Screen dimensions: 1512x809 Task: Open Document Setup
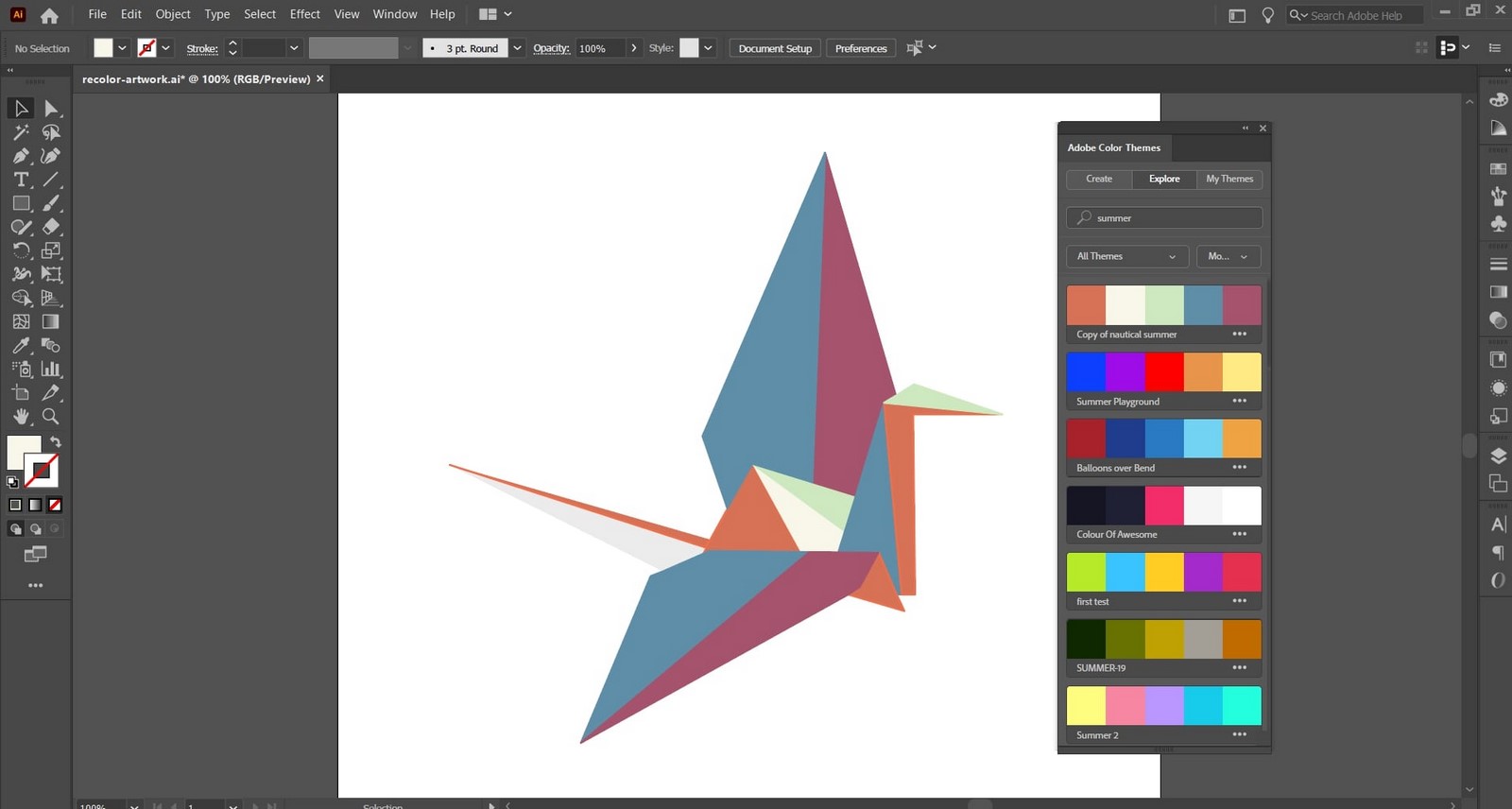pos(775,48)
